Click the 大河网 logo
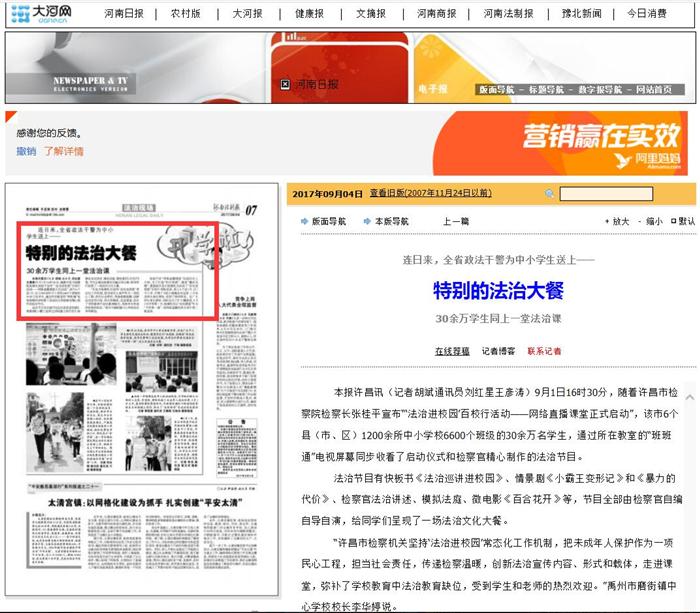Viewport: 700px width, 613px height. tap(41, 14)
